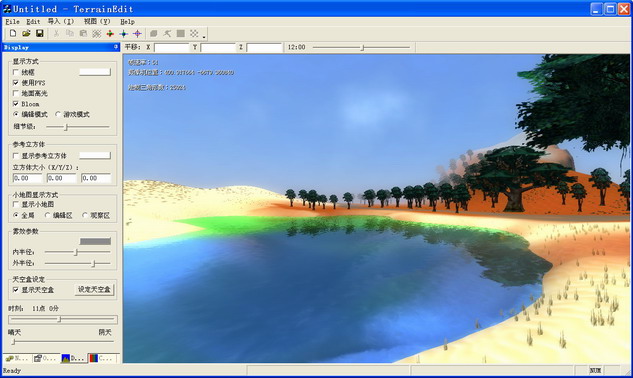Open the Help menu

click(127, 21)
